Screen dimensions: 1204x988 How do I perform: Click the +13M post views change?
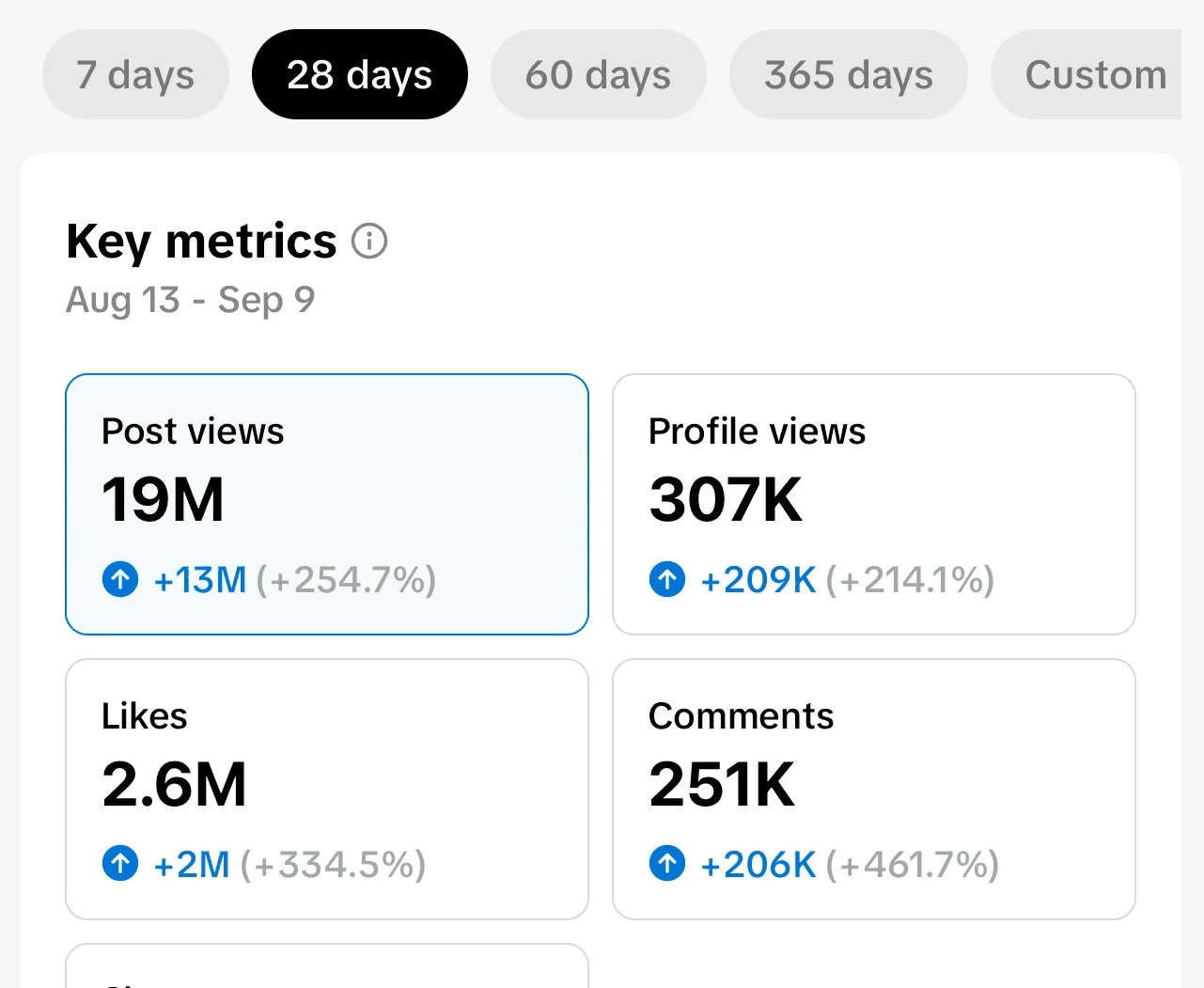click(200, 580)
